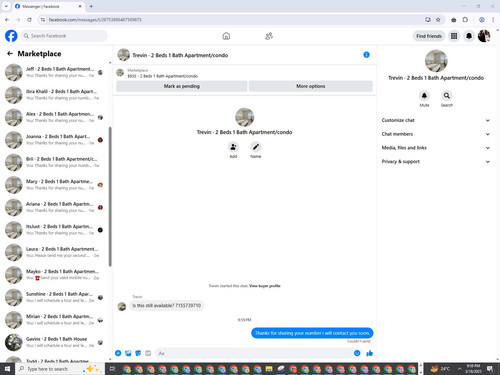This screenshot has width=500, height=375.
Task: Open the Windows Start menu
Action: point(7,369)
